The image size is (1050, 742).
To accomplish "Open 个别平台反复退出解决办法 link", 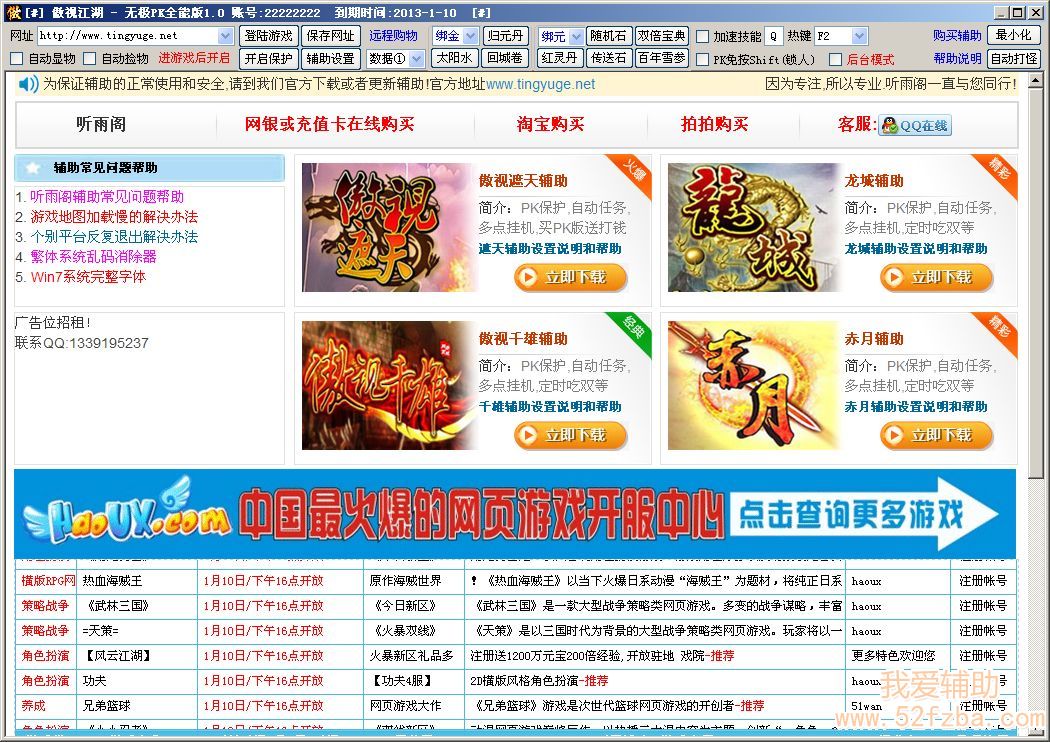I will pyautogui.click(x=114, y=237).
